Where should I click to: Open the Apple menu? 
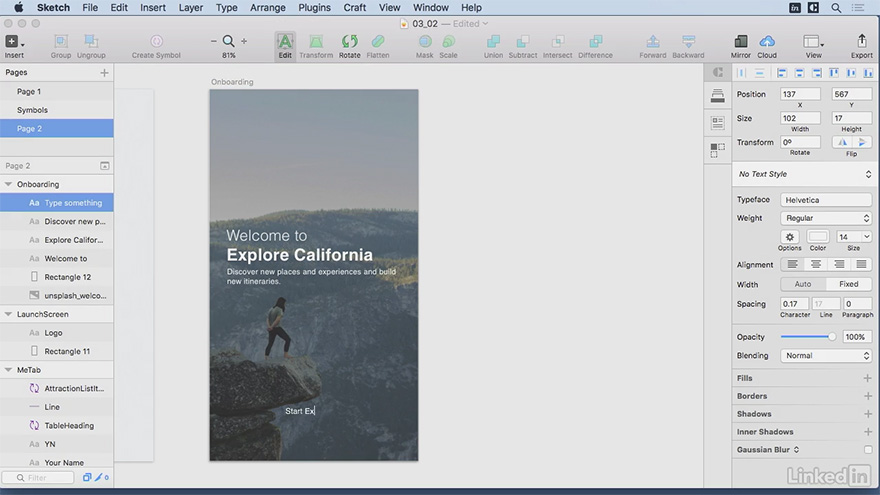pos(19,7)
